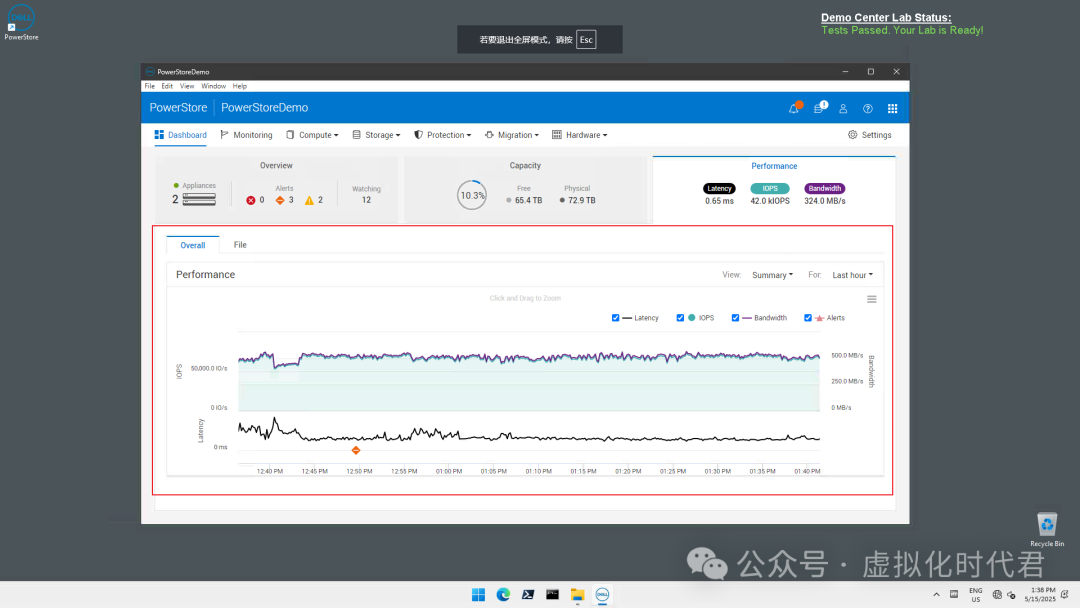Select the Overview card
This screenshot has width=1080, height=608.
pyautogui.click(x=276, y=189)
